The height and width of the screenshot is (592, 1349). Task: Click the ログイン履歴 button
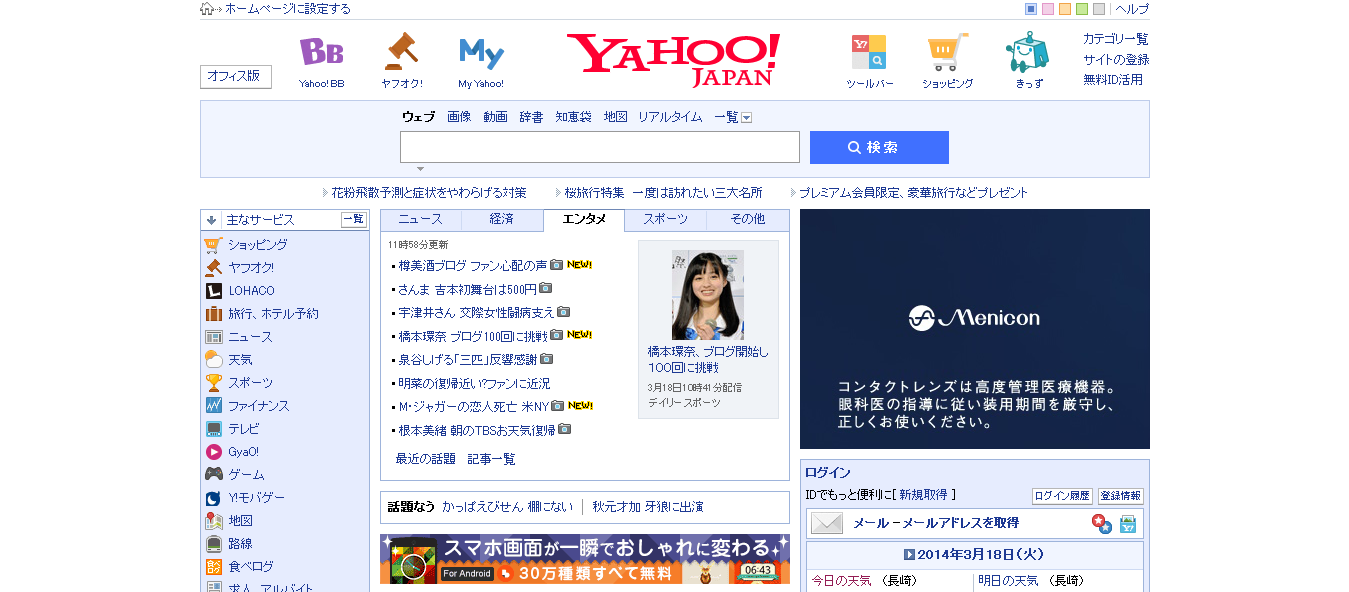click(1062, 496)
